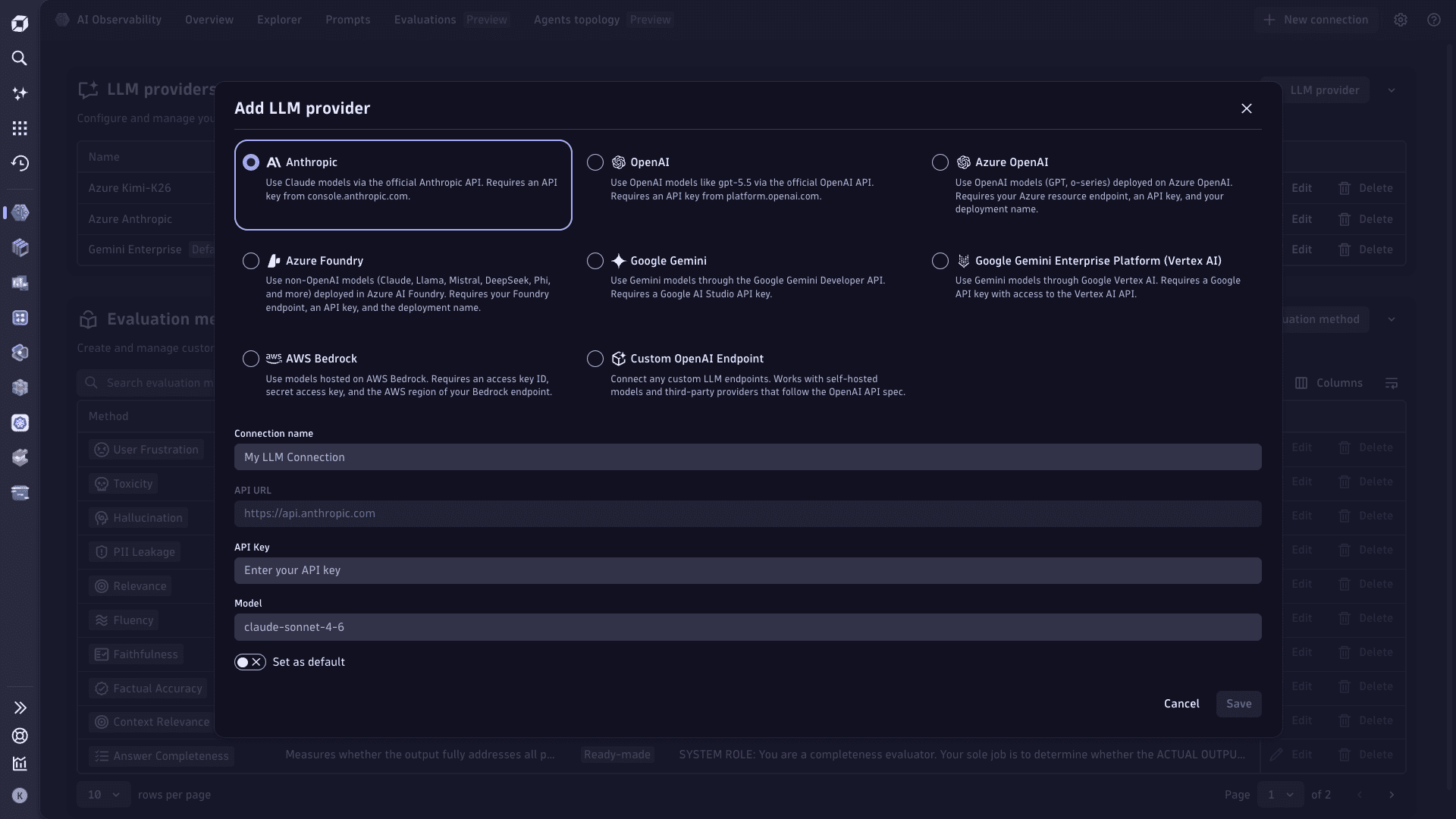The height and width of the screenshot is (819, 1456).
Task: Select the Google Gemini radio button
Action: tap(595, 261)
